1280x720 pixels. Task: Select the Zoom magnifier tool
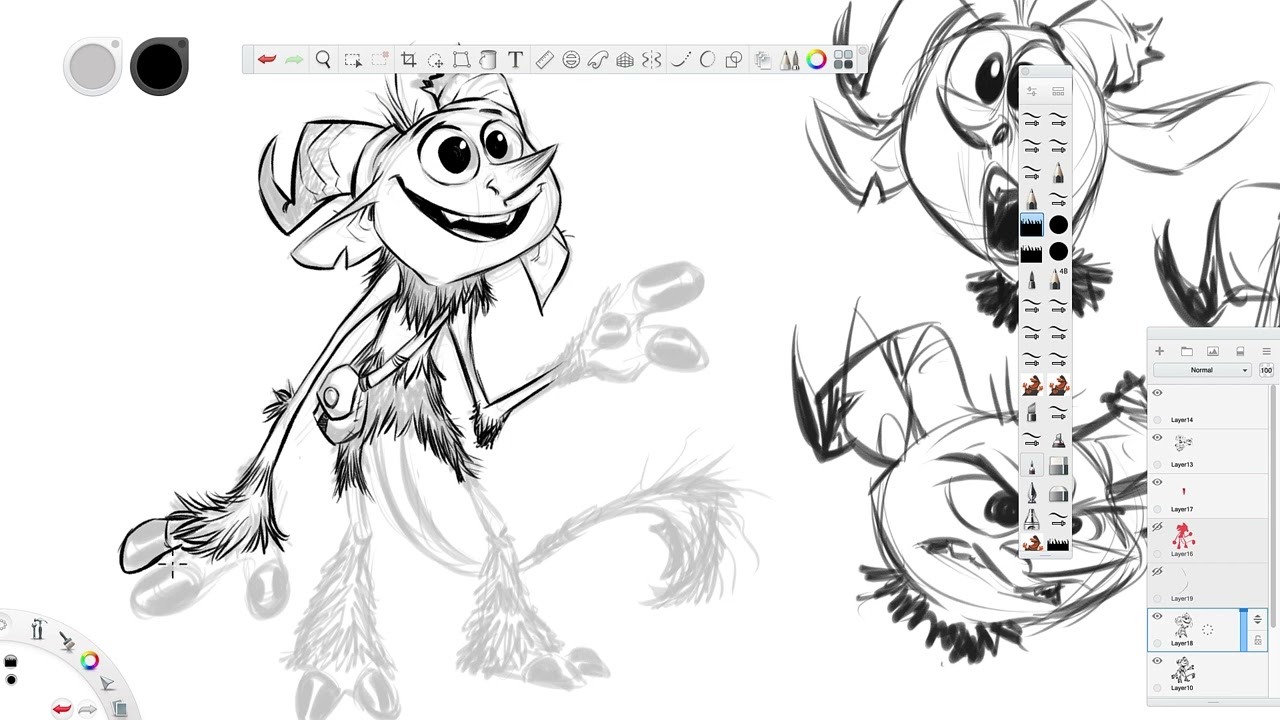click(323, 60)
